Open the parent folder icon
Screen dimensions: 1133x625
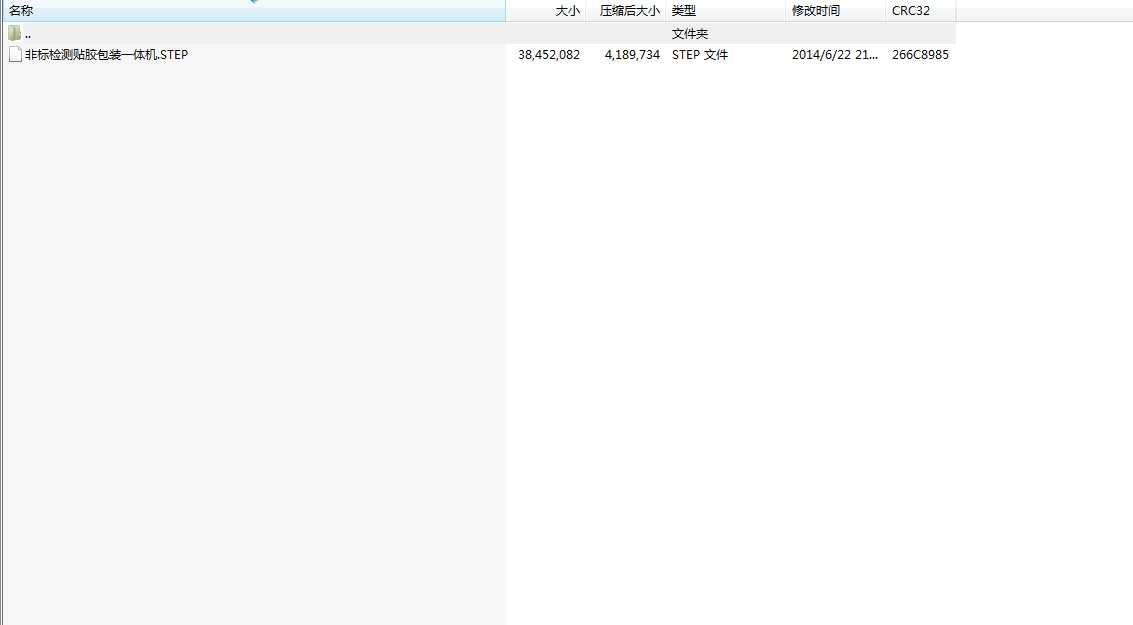(14, 33)
